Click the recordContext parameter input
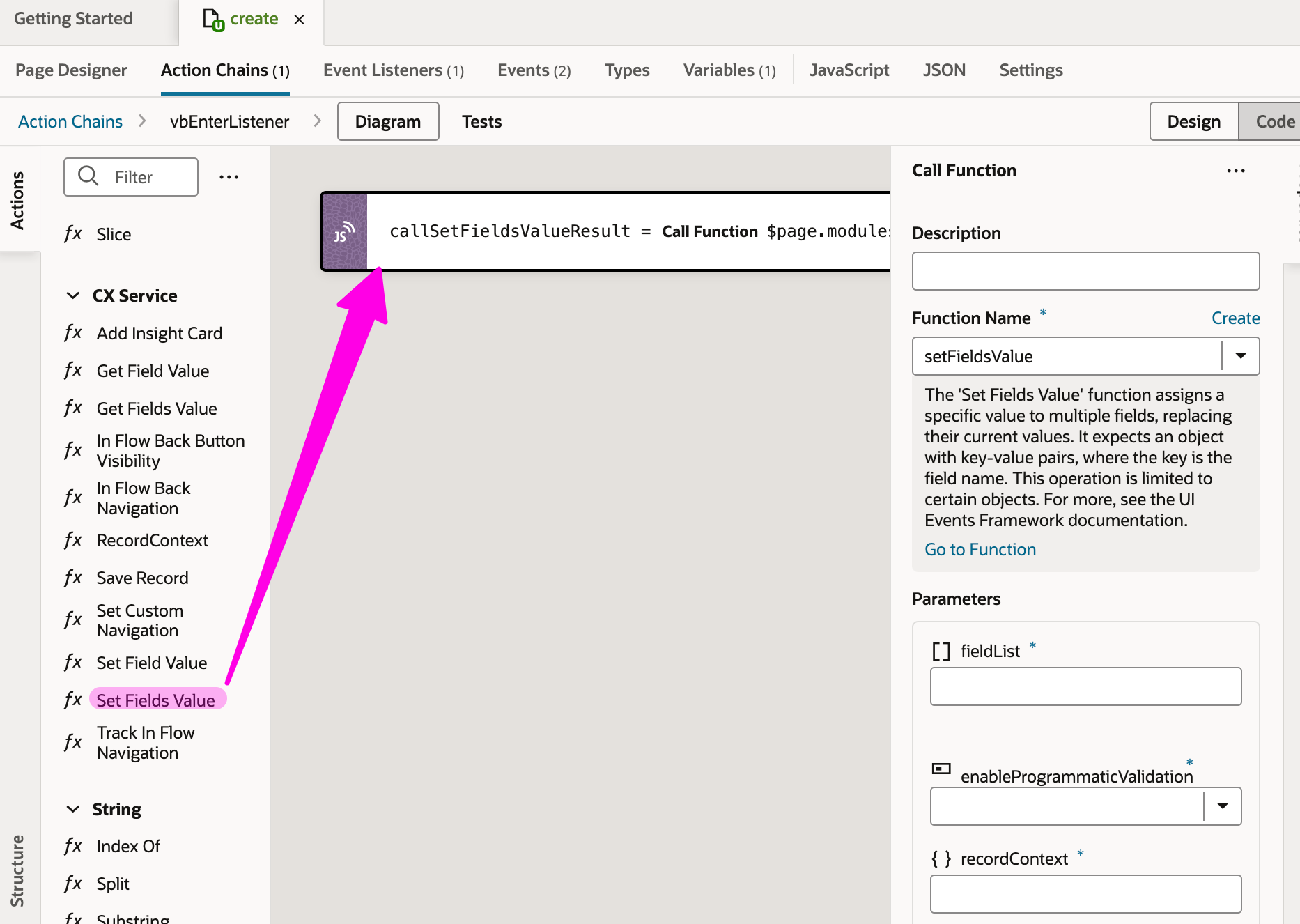1300x924 pixels. (x=1085, y=894)
